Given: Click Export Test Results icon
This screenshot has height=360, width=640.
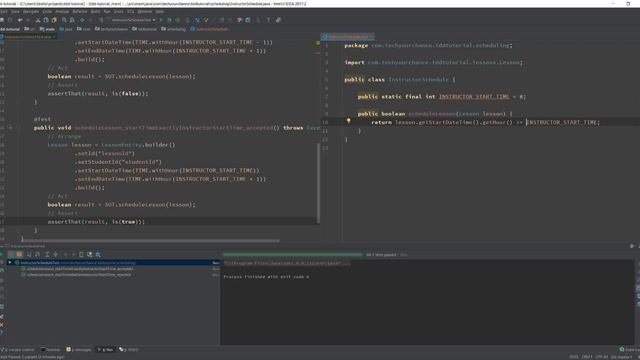Looking at the screenshot, I should [x=81, y=254].
